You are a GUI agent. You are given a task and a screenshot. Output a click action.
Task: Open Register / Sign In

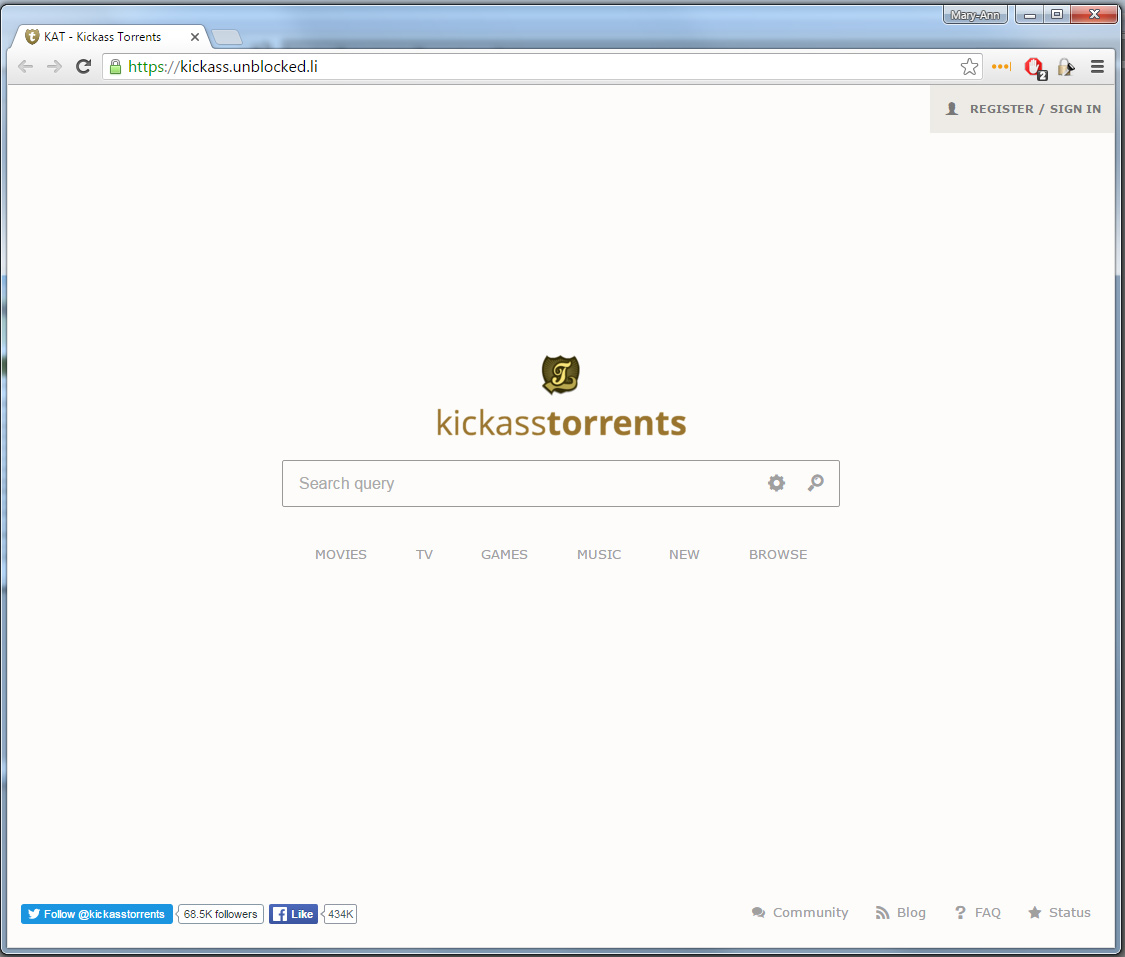[1022, 109]
